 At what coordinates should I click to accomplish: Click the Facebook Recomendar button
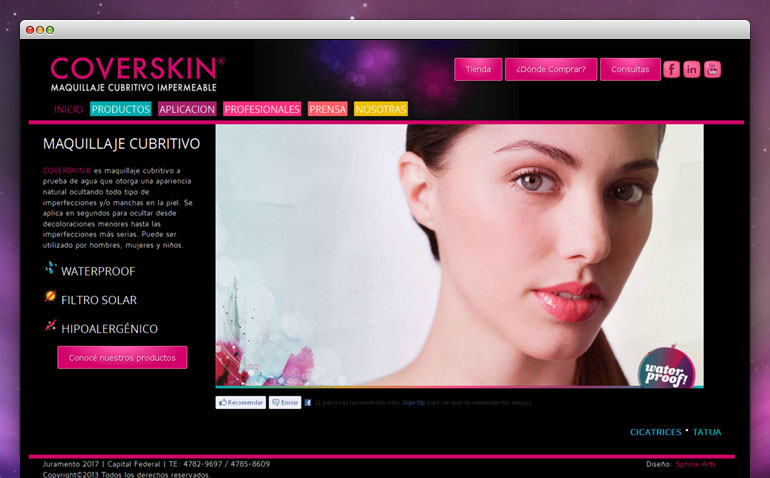(x=241, y=402)
